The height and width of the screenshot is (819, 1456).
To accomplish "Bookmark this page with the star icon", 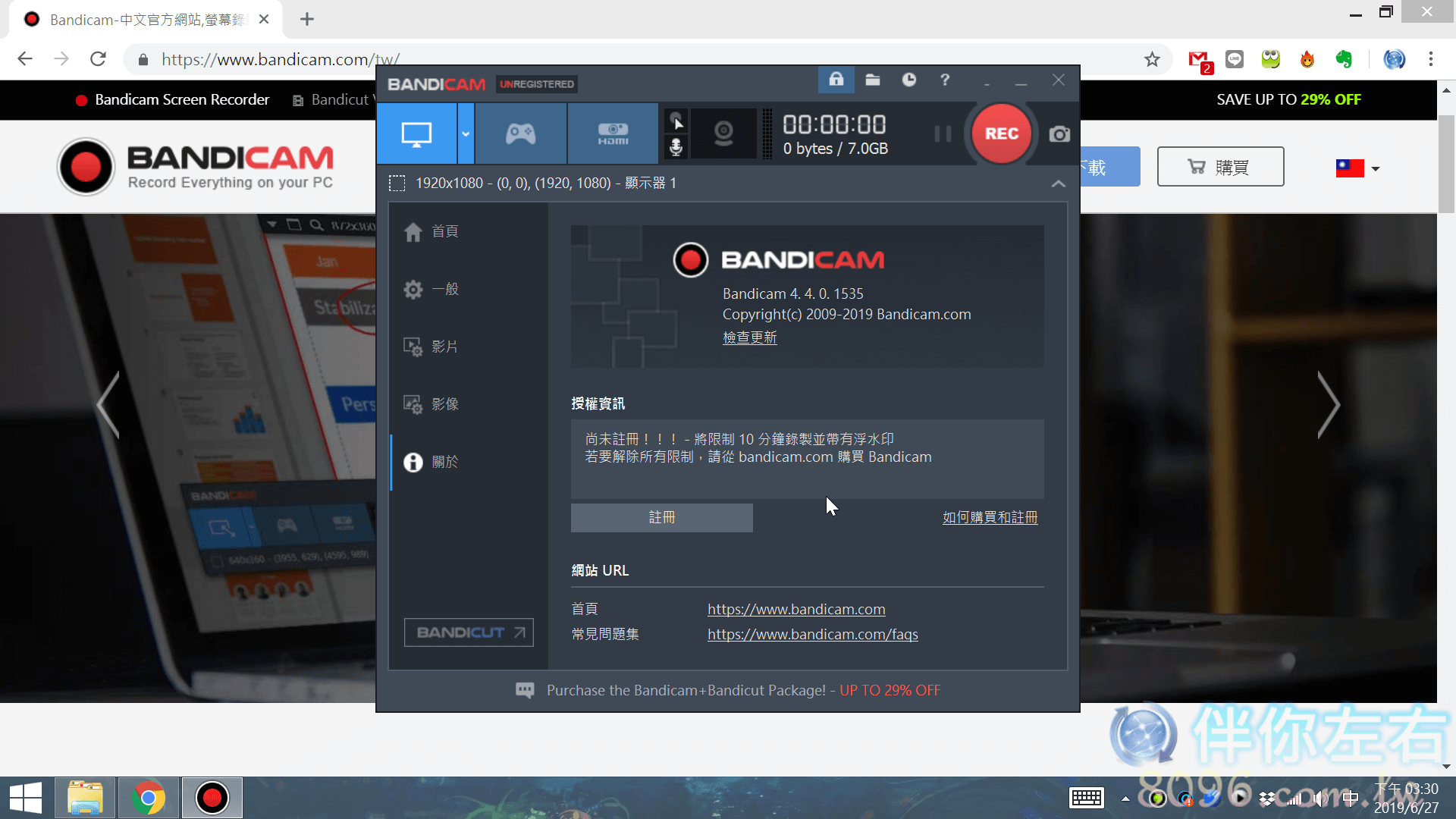I will click(x=1152, y=59).
